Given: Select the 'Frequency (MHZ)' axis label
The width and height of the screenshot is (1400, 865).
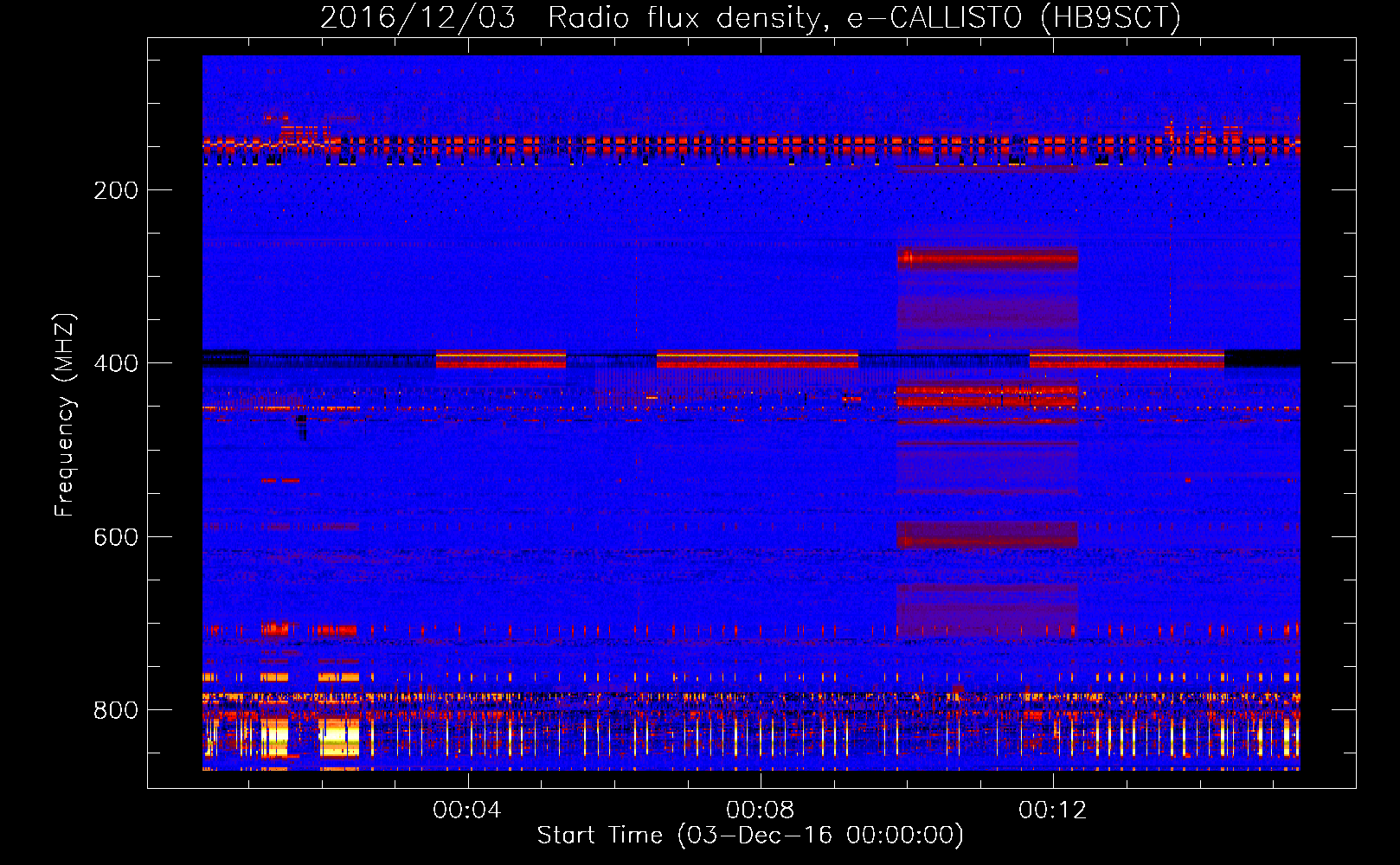Looking at the screenshot, I should pyautogui.click(x=65, y=415).
